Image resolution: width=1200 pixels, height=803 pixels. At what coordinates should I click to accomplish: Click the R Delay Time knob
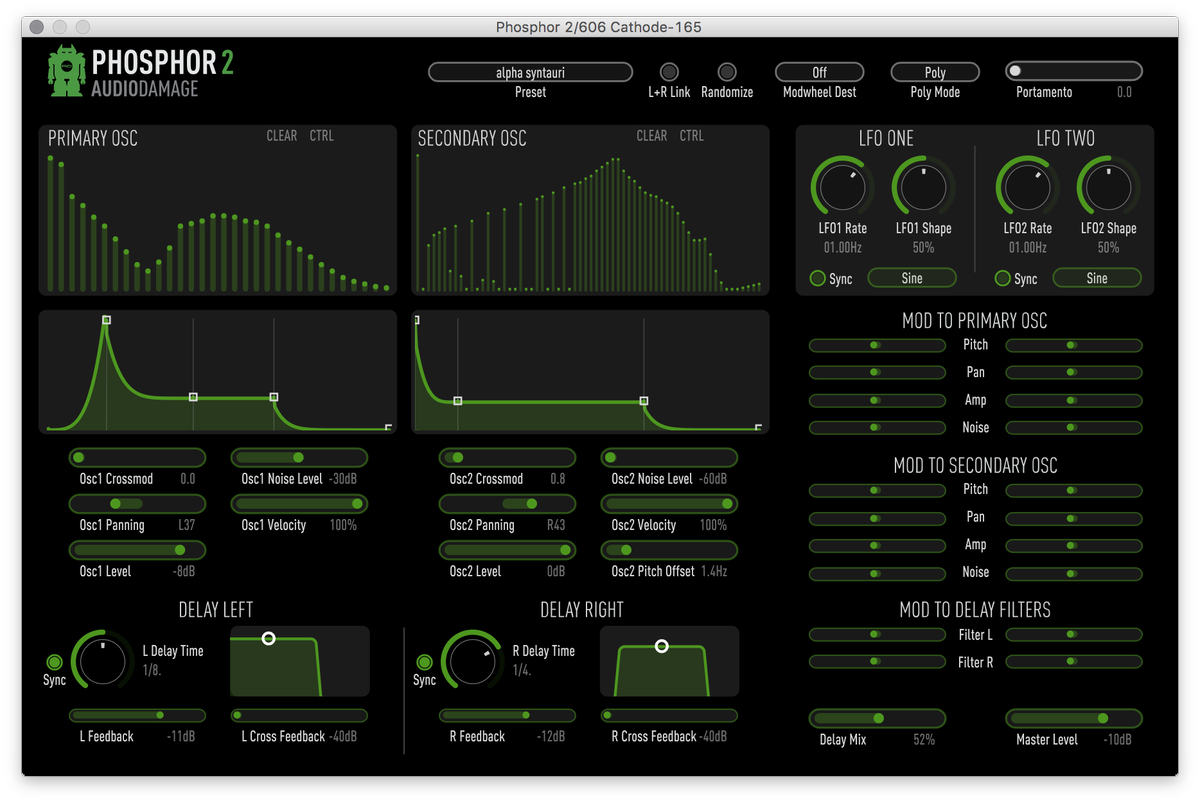coord(472,661)
